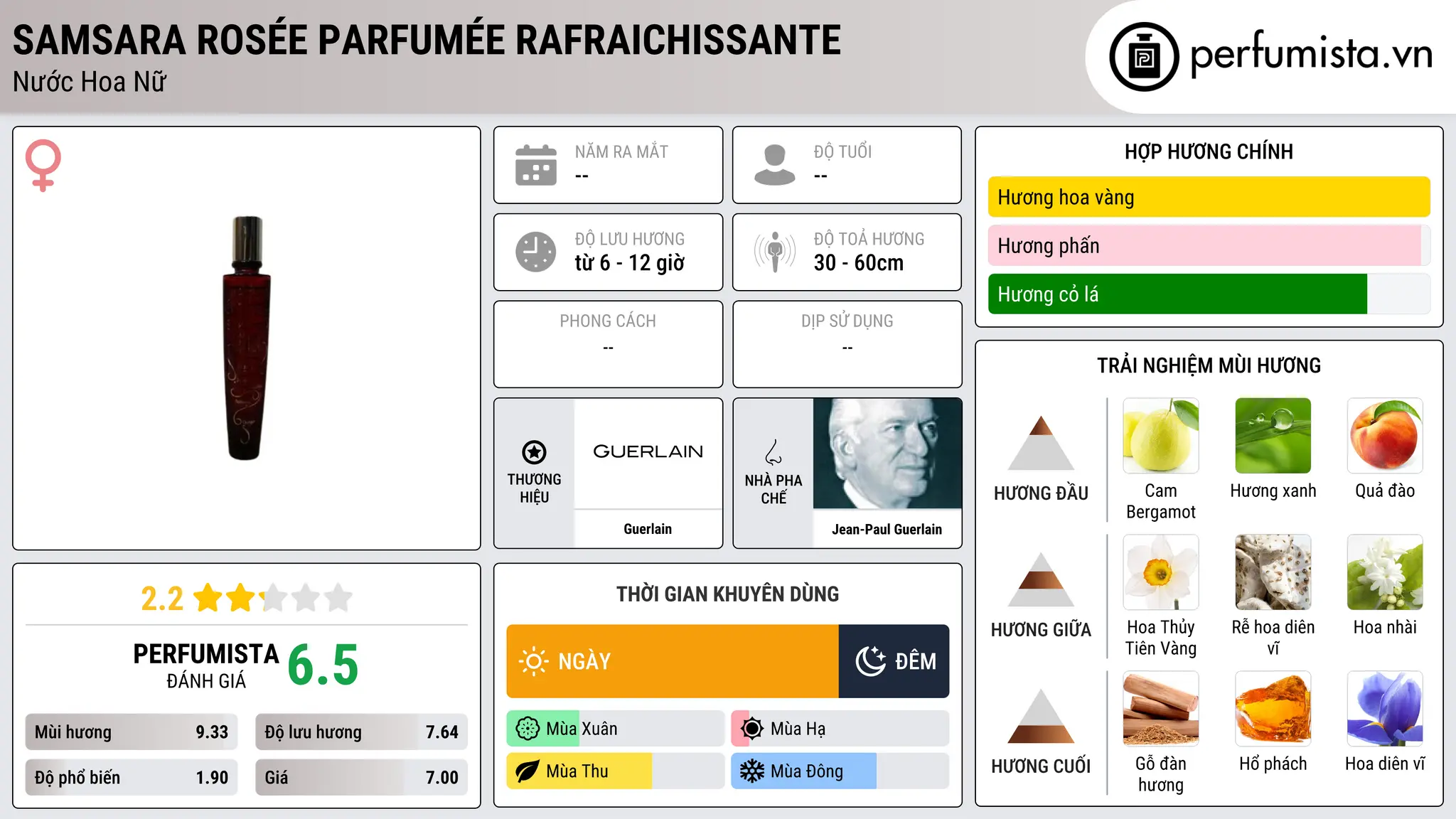
Task: Click the person icon beside Độ tuổi
Action: click(775, 165)
